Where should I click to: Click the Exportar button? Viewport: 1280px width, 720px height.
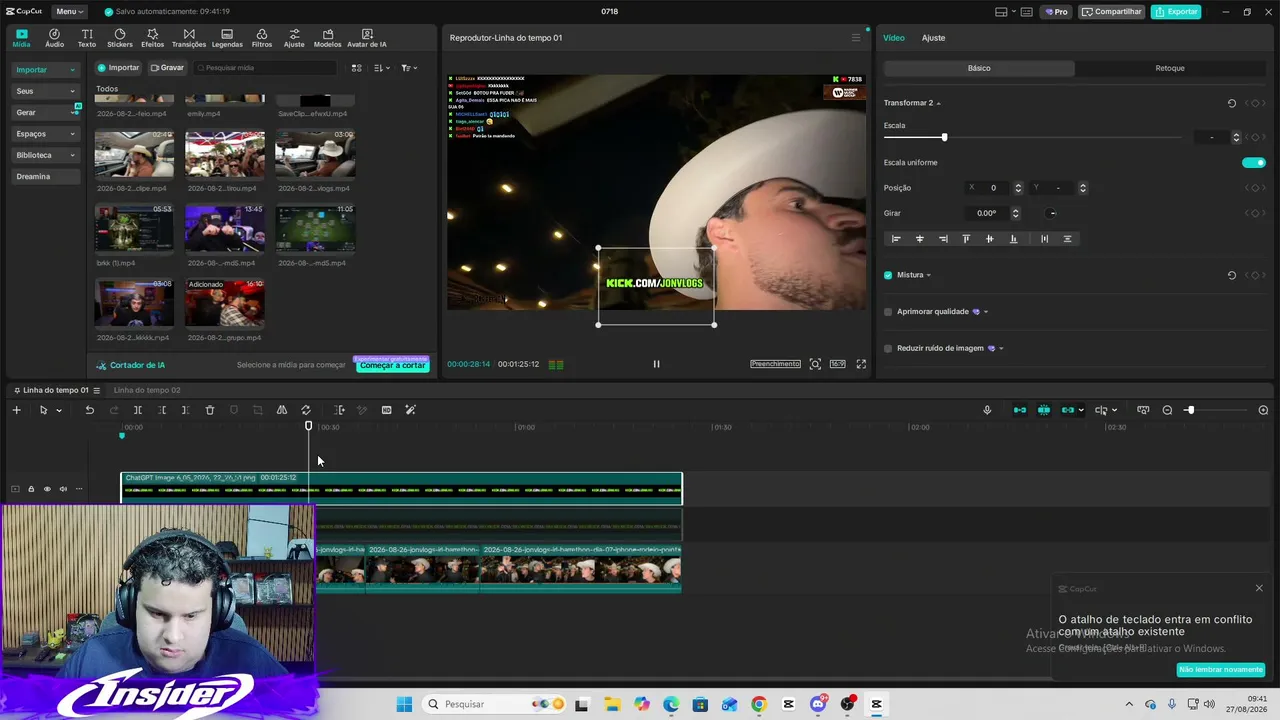coord(1176,12)
